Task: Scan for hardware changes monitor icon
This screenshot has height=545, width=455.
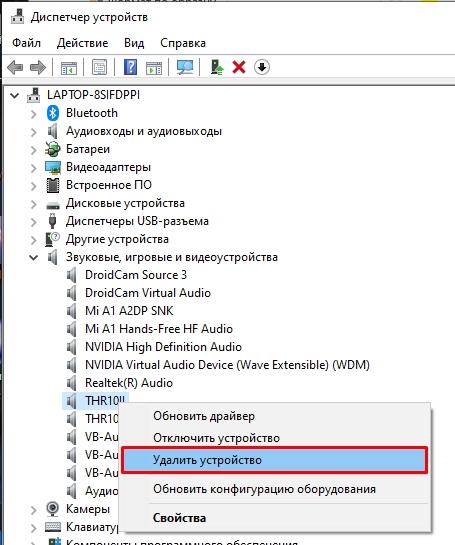Action: (185, 67)
